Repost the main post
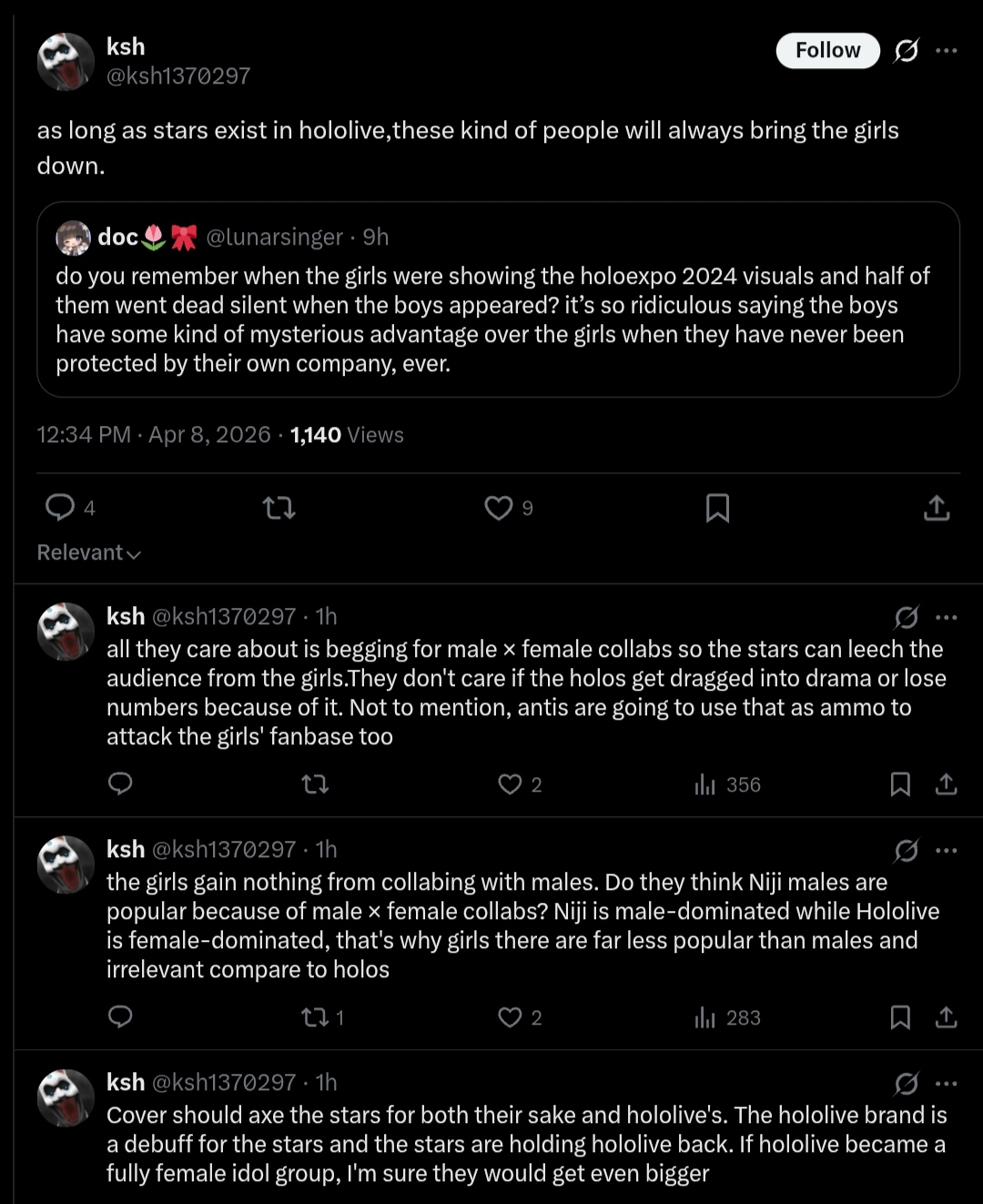Viewport: 983px width, 1204px height. pos(279,507)
